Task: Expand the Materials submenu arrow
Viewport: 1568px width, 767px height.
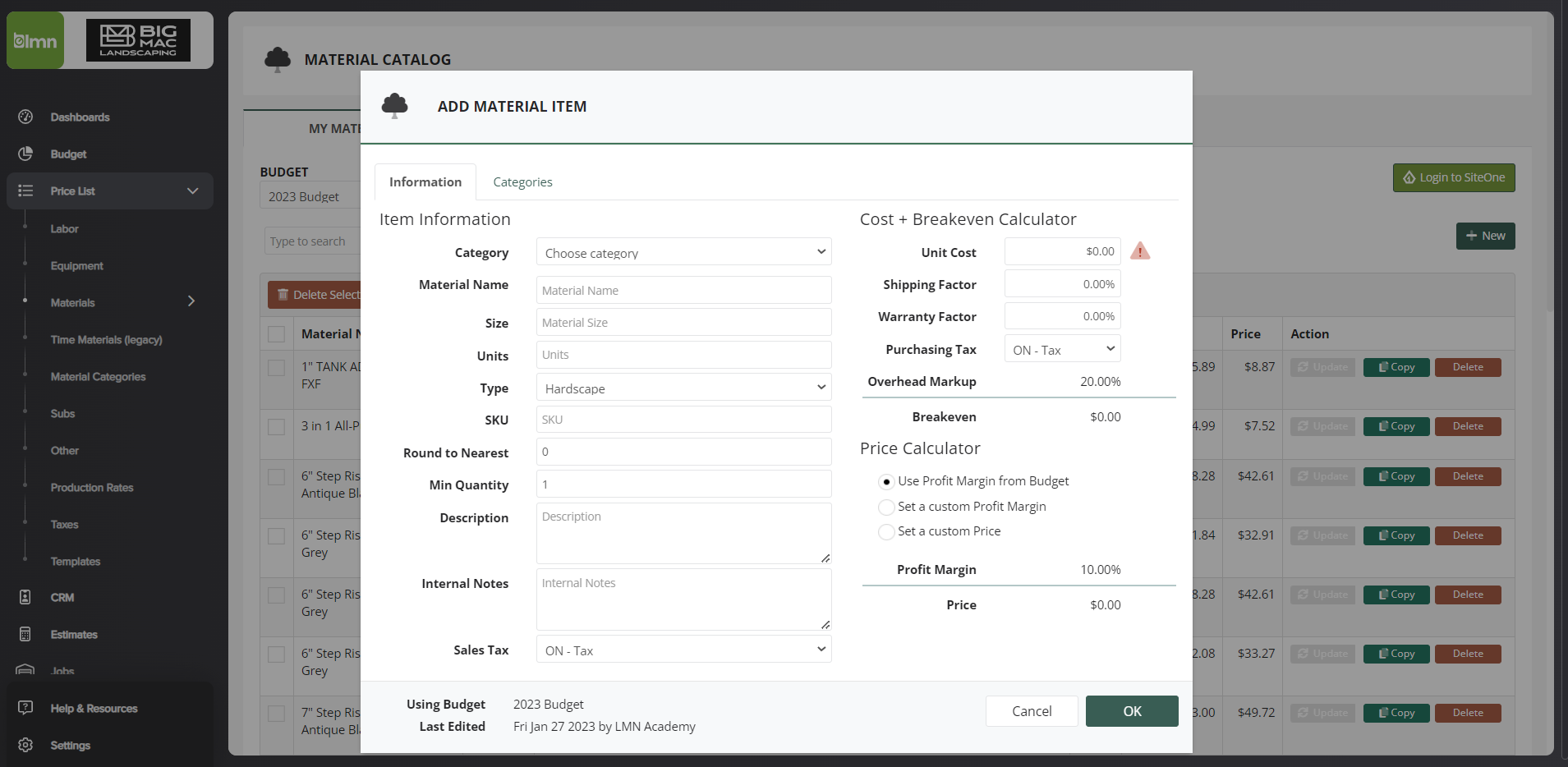Action: 191,301
